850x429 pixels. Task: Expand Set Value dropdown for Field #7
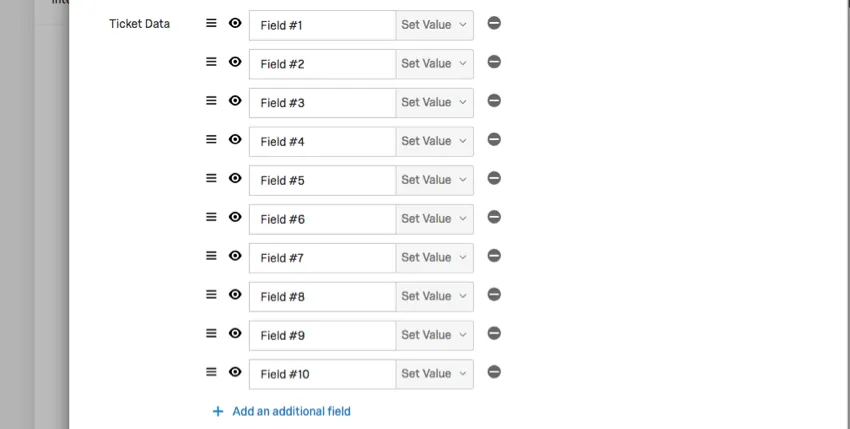click(435, 257)
